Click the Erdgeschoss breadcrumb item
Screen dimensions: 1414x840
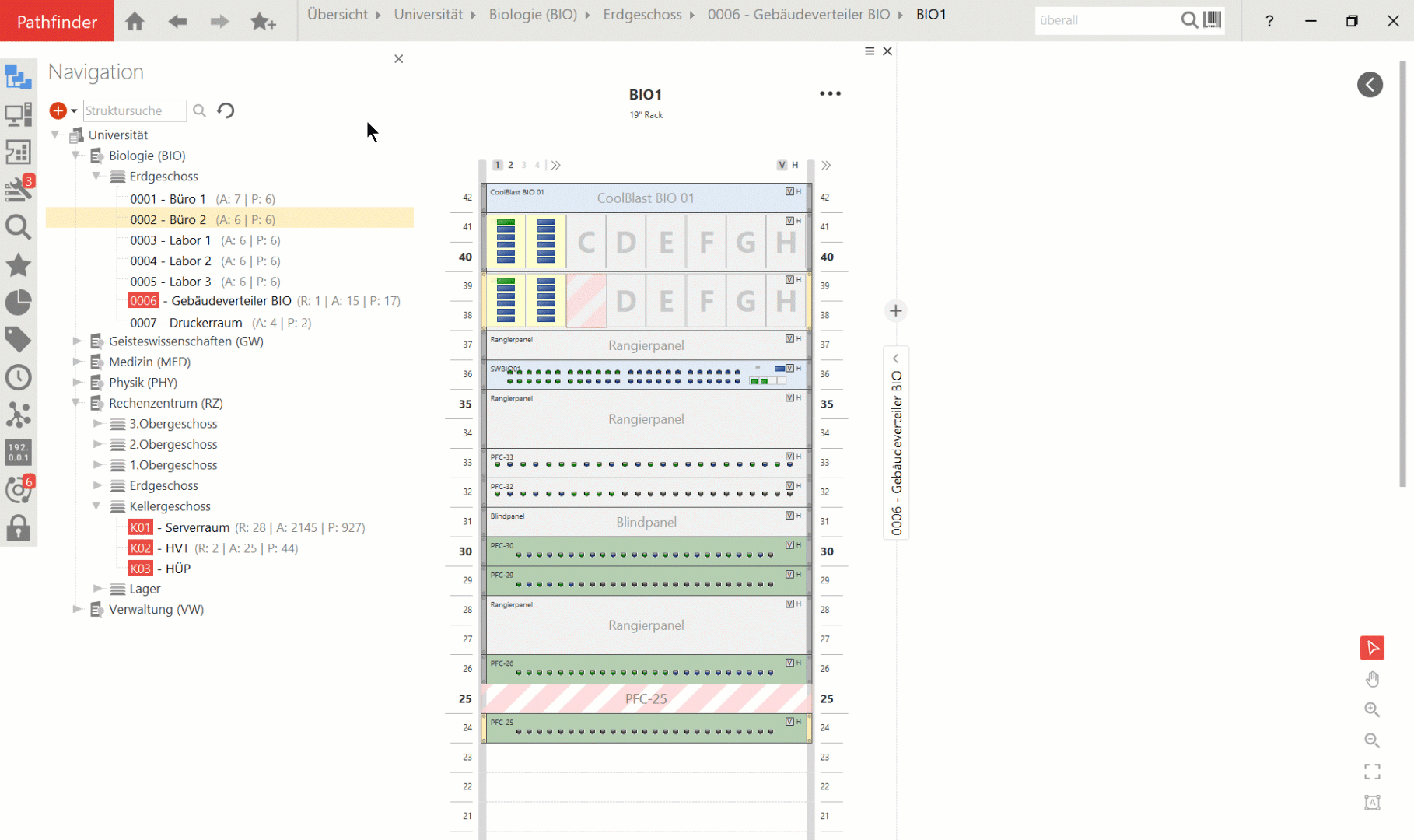[642, 15]
